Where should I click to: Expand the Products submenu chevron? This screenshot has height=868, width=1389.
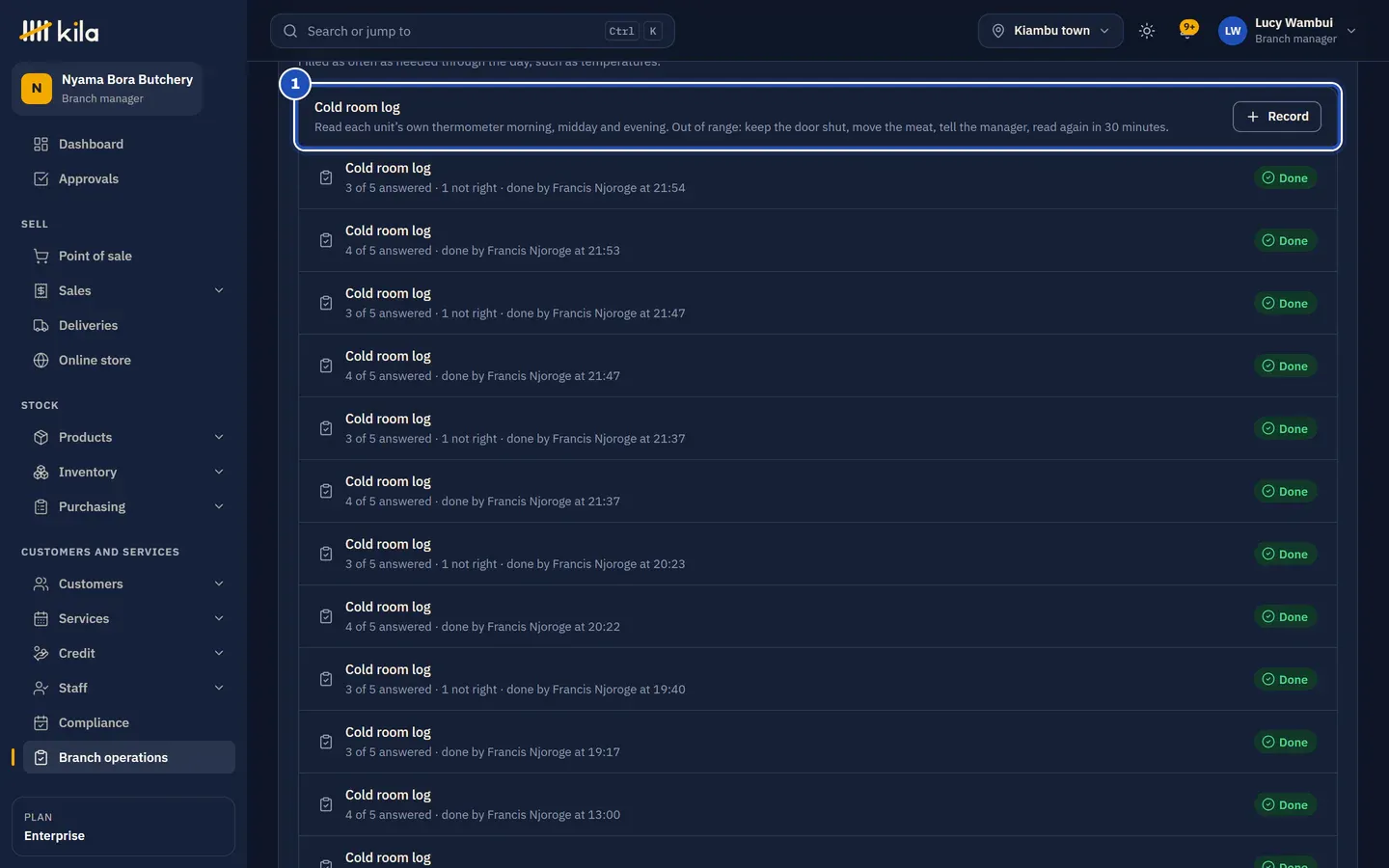coord(219,437)
